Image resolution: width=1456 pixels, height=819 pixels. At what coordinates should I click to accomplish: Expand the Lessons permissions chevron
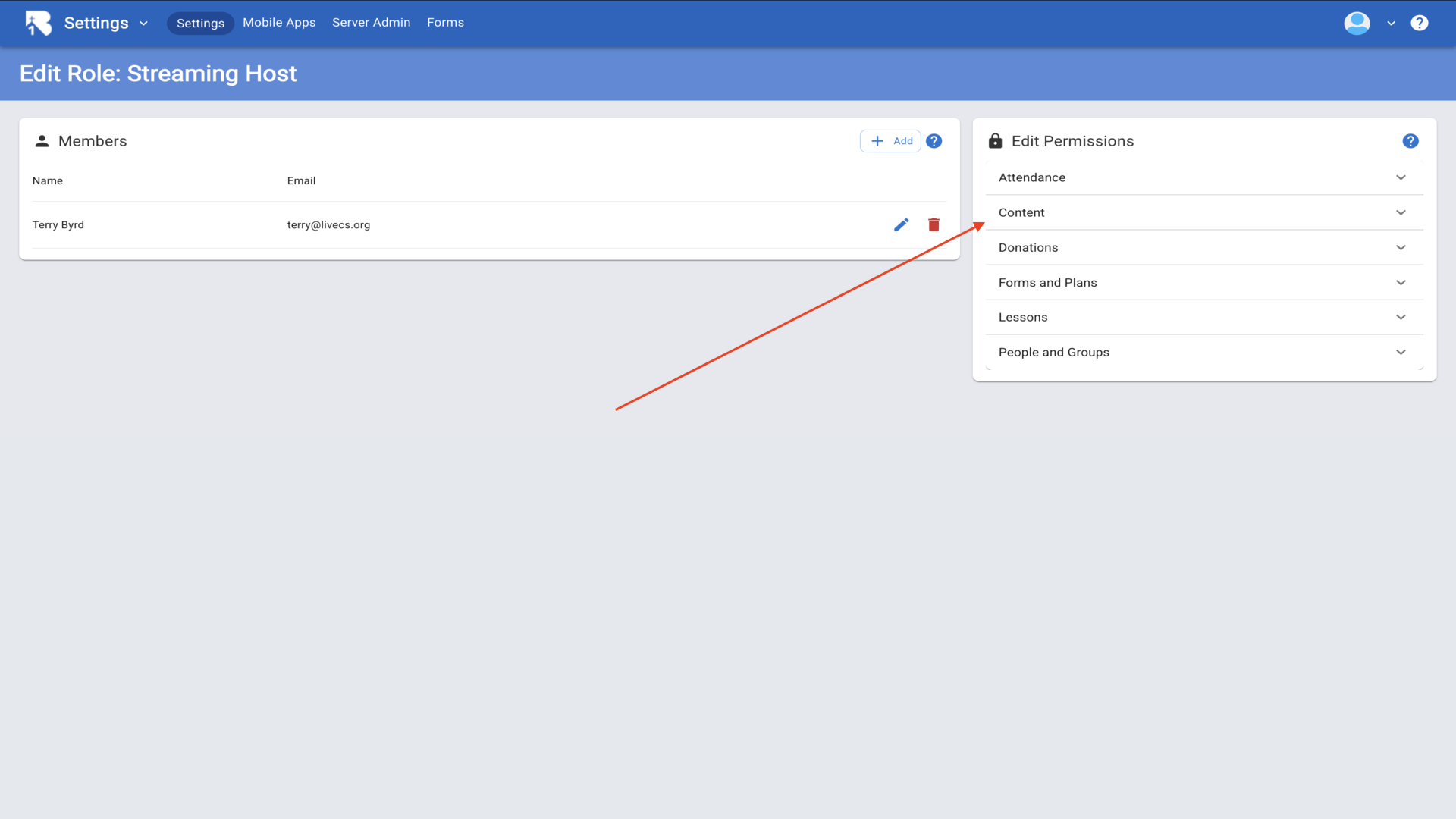click(1400, 317)
